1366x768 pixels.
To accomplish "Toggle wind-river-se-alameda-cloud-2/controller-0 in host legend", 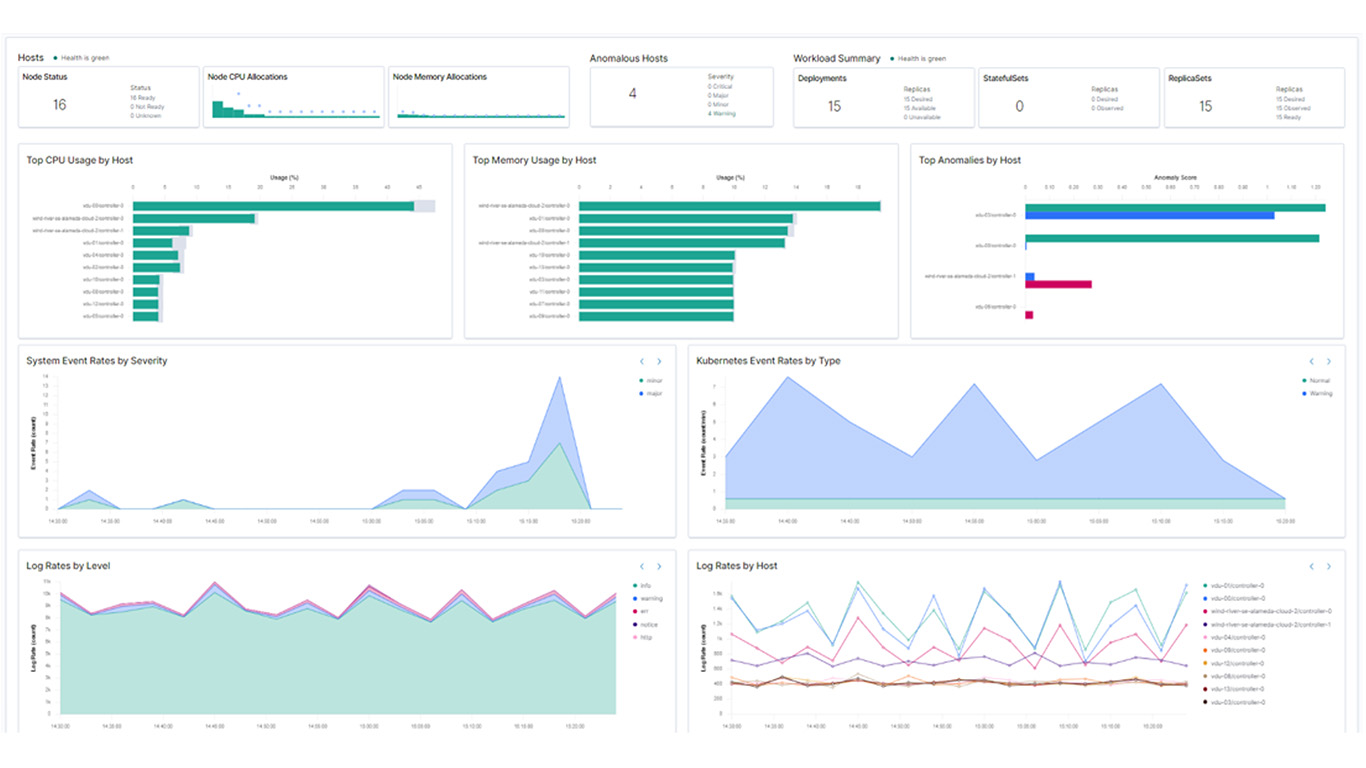I will click(x=1265, y=611).
